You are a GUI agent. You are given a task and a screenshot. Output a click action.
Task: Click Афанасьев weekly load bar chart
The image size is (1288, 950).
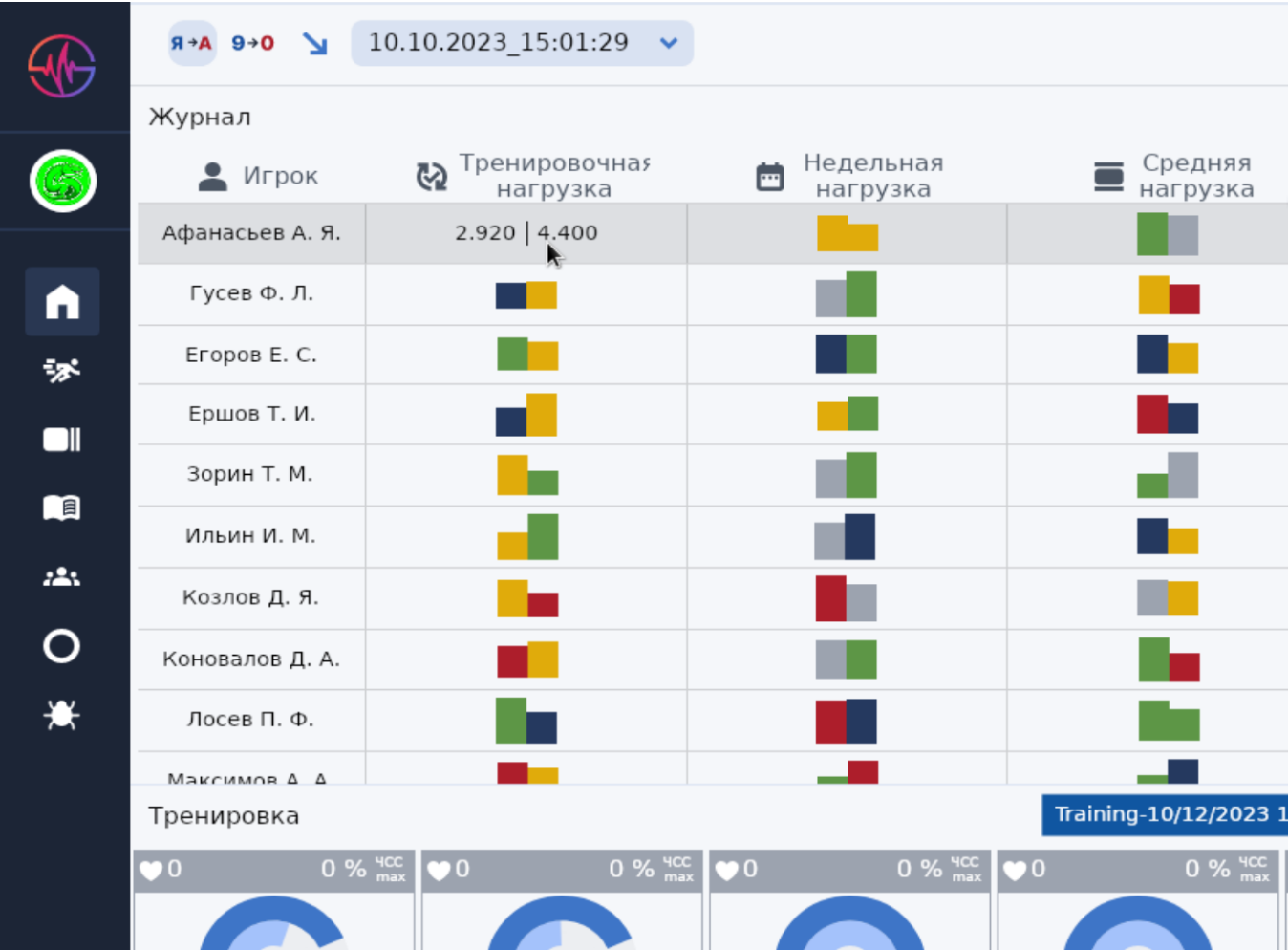(848, 234)
